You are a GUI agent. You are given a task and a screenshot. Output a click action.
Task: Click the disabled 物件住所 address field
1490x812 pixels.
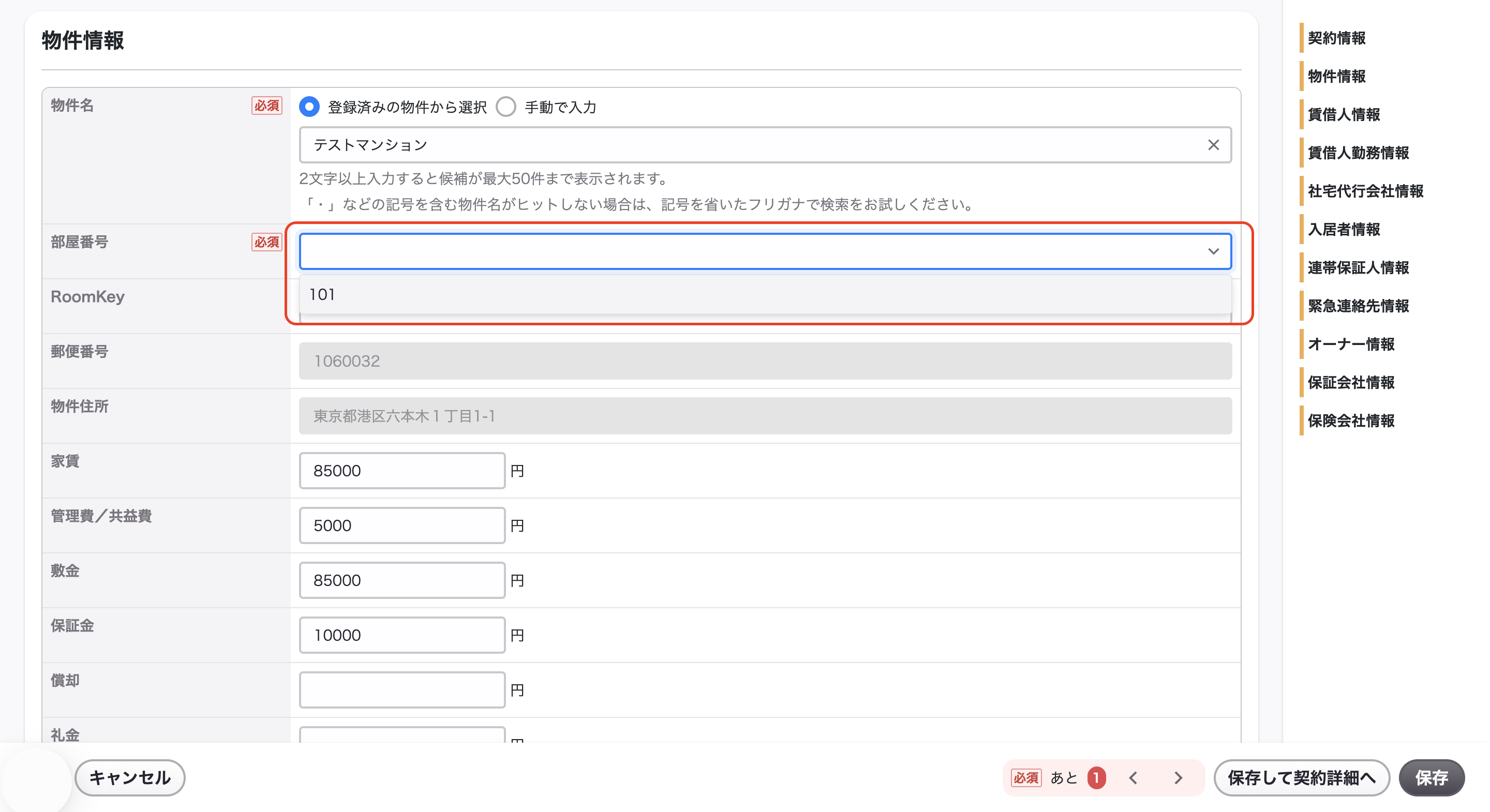point(765,416)
